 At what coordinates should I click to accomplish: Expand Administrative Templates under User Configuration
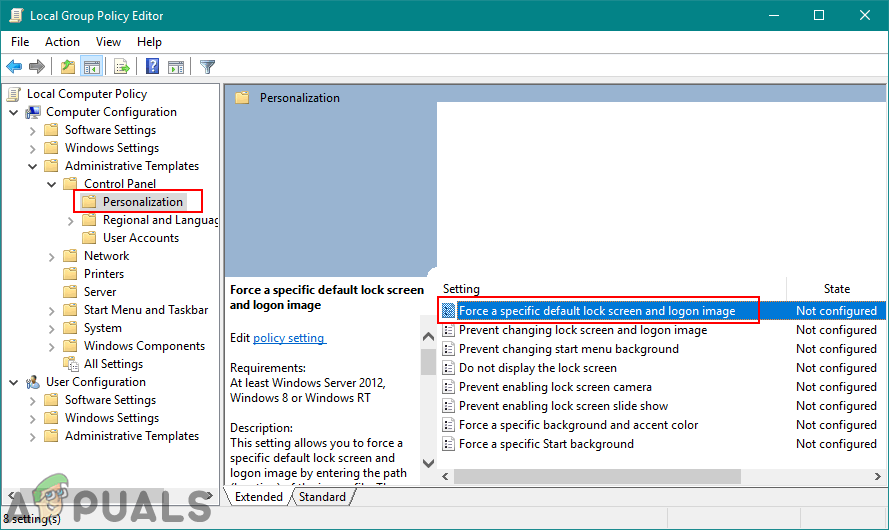pos(32,436)
